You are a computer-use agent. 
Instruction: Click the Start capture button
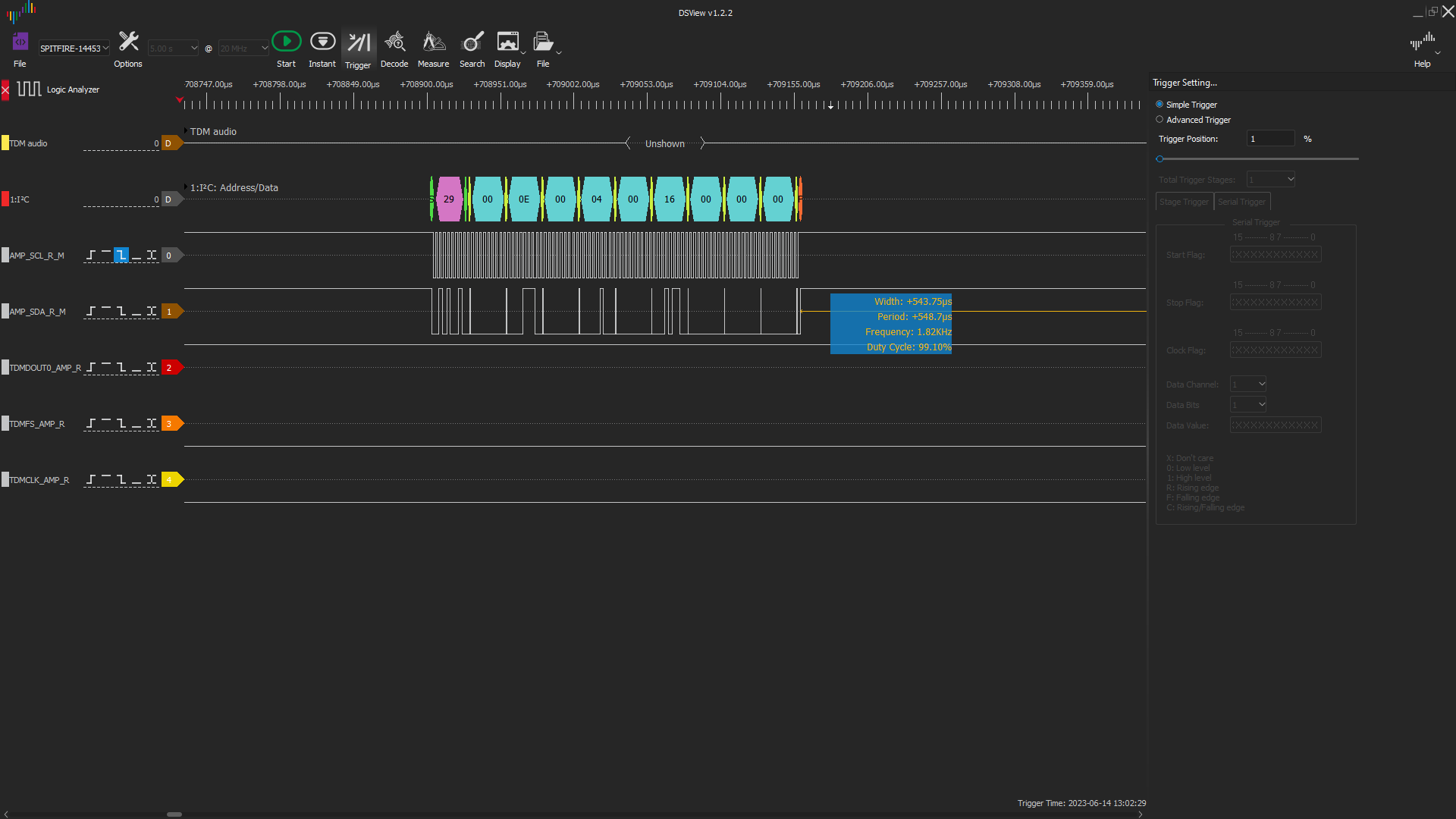[x=286, y=42]
